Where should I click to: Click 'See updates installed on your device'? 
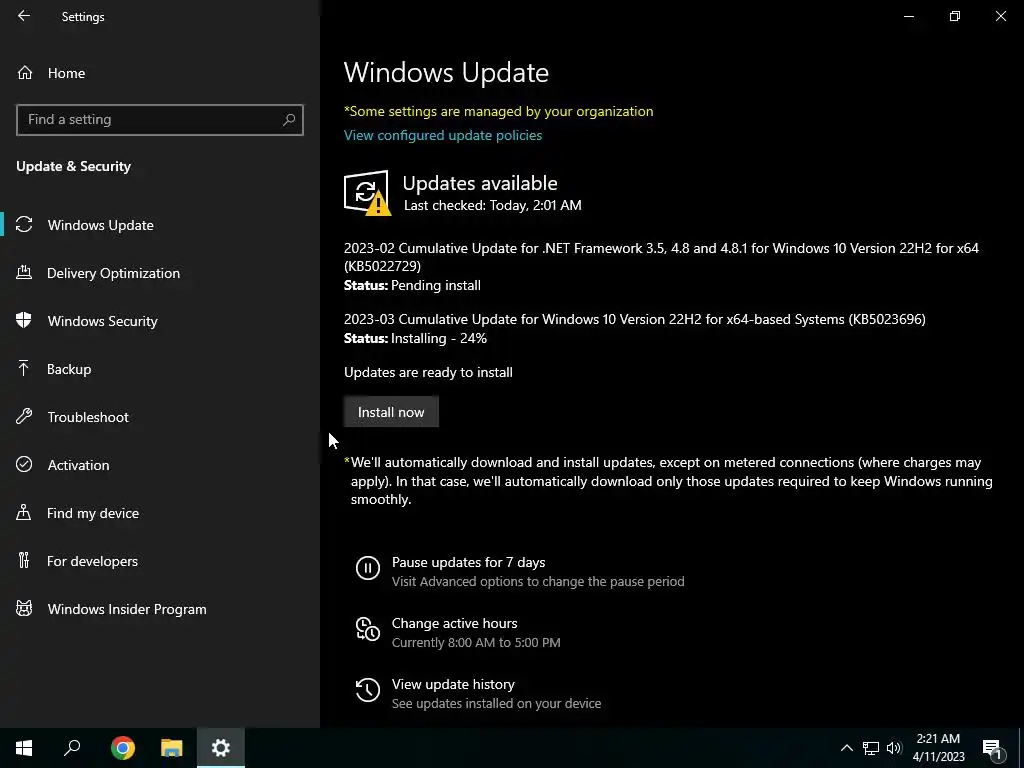(x=496, y=703)
